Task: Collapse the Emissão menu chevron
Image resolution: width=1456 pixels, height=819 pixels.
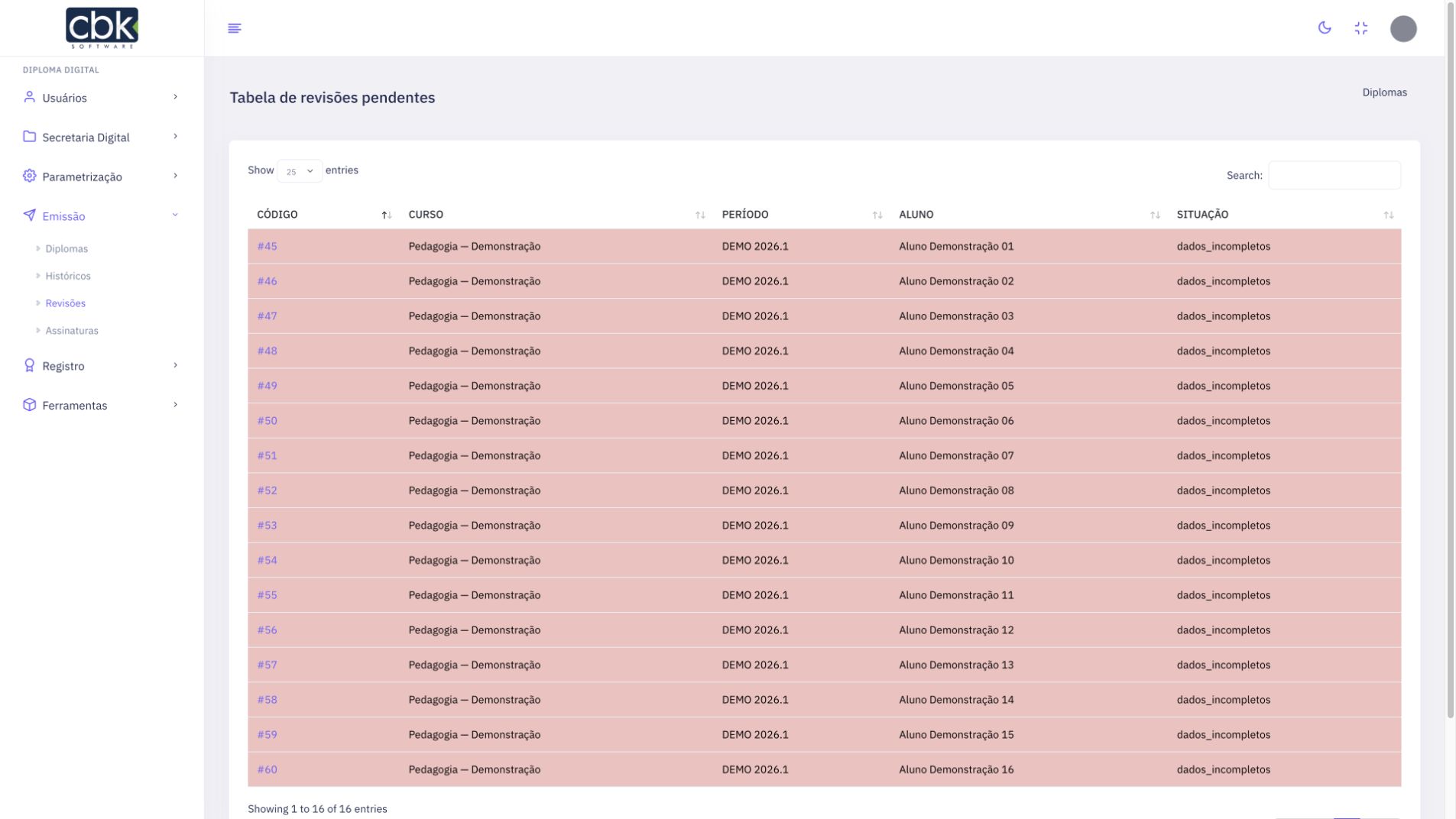Action: [x=175, y=215]
